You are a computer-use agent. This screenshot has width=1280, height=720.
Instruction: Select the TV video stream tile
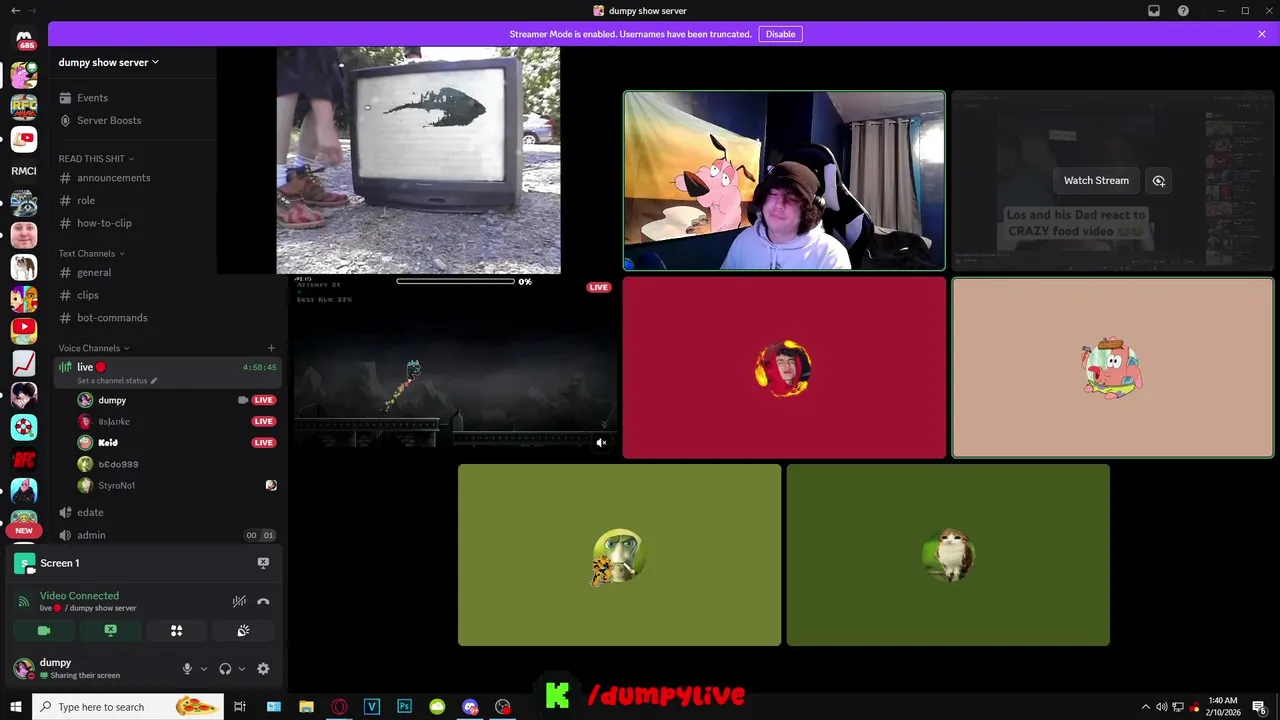[418, 160]
